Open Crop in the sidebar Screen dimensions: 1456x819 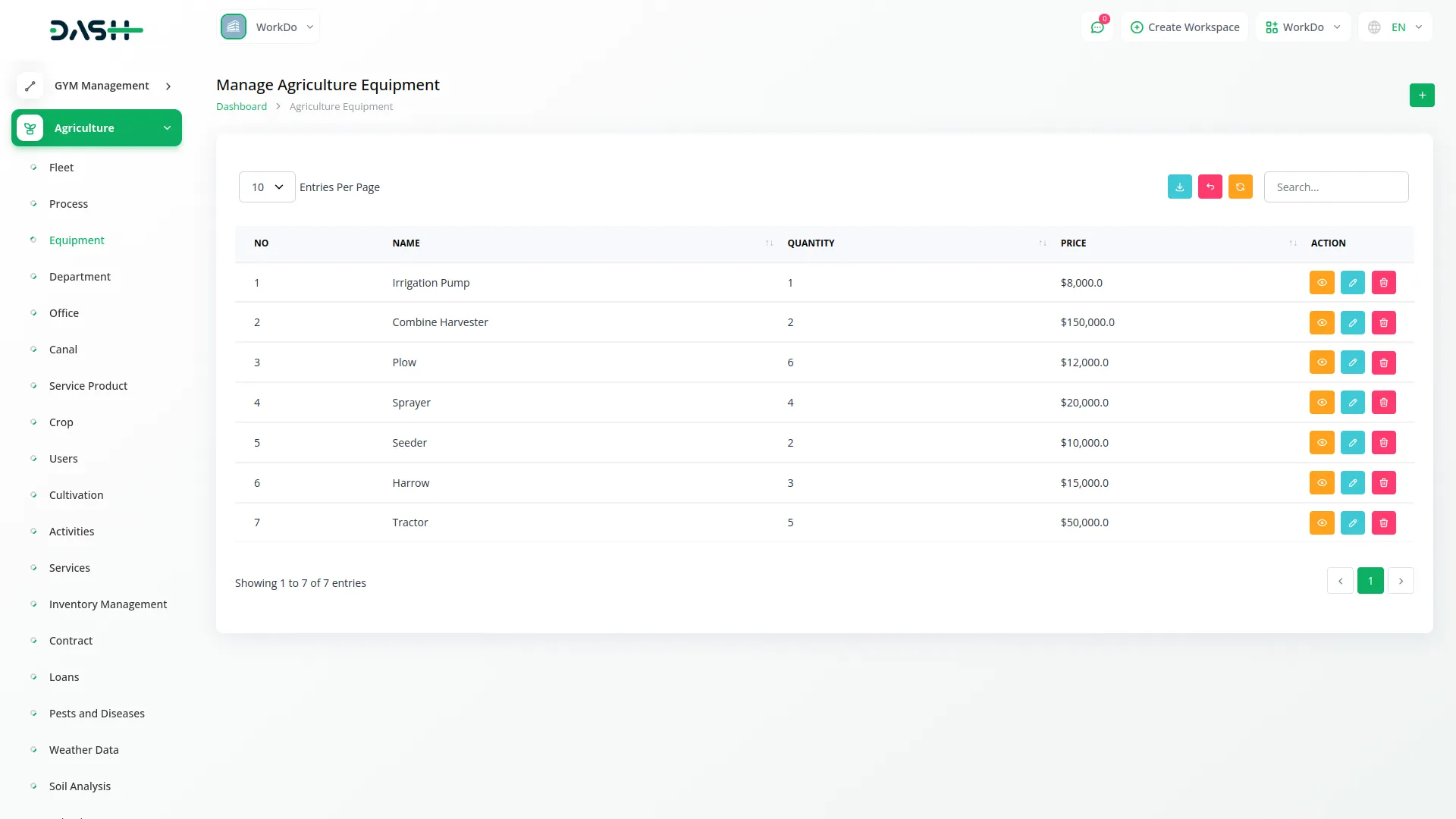[x=61, y=422]
